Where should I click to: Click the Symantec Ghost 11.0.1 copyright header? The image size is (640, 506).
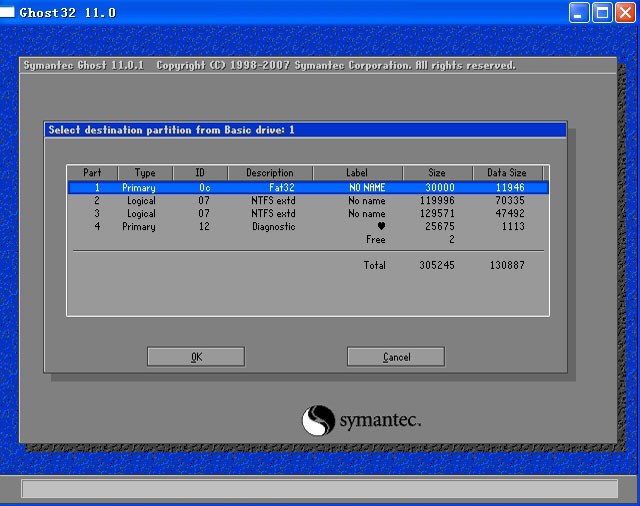269,66
